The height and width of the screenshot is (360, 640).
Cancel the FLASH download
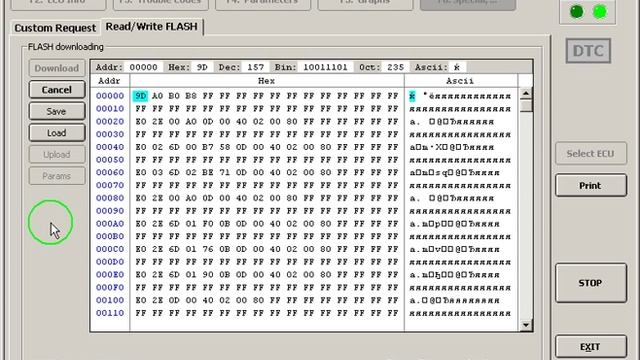57,90
